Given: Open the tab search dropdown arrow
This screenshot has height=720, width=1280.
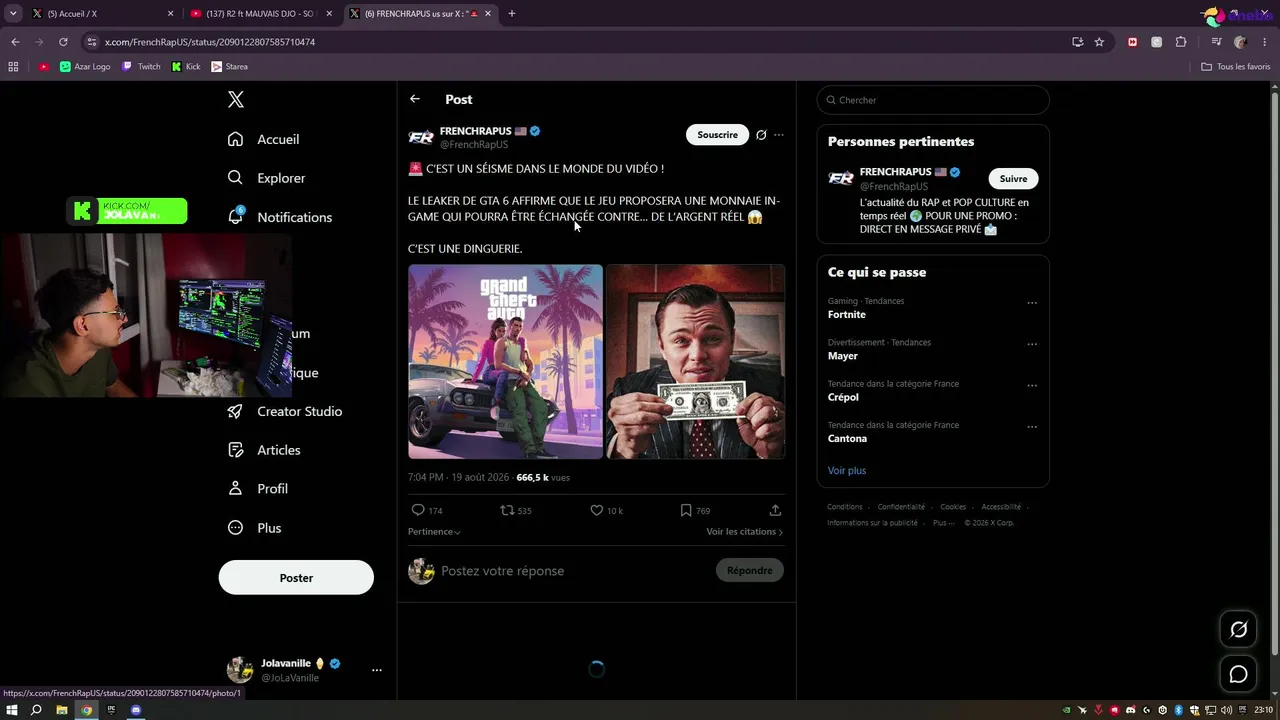Looking at the screenshot, I should click(x=13, y=14).
